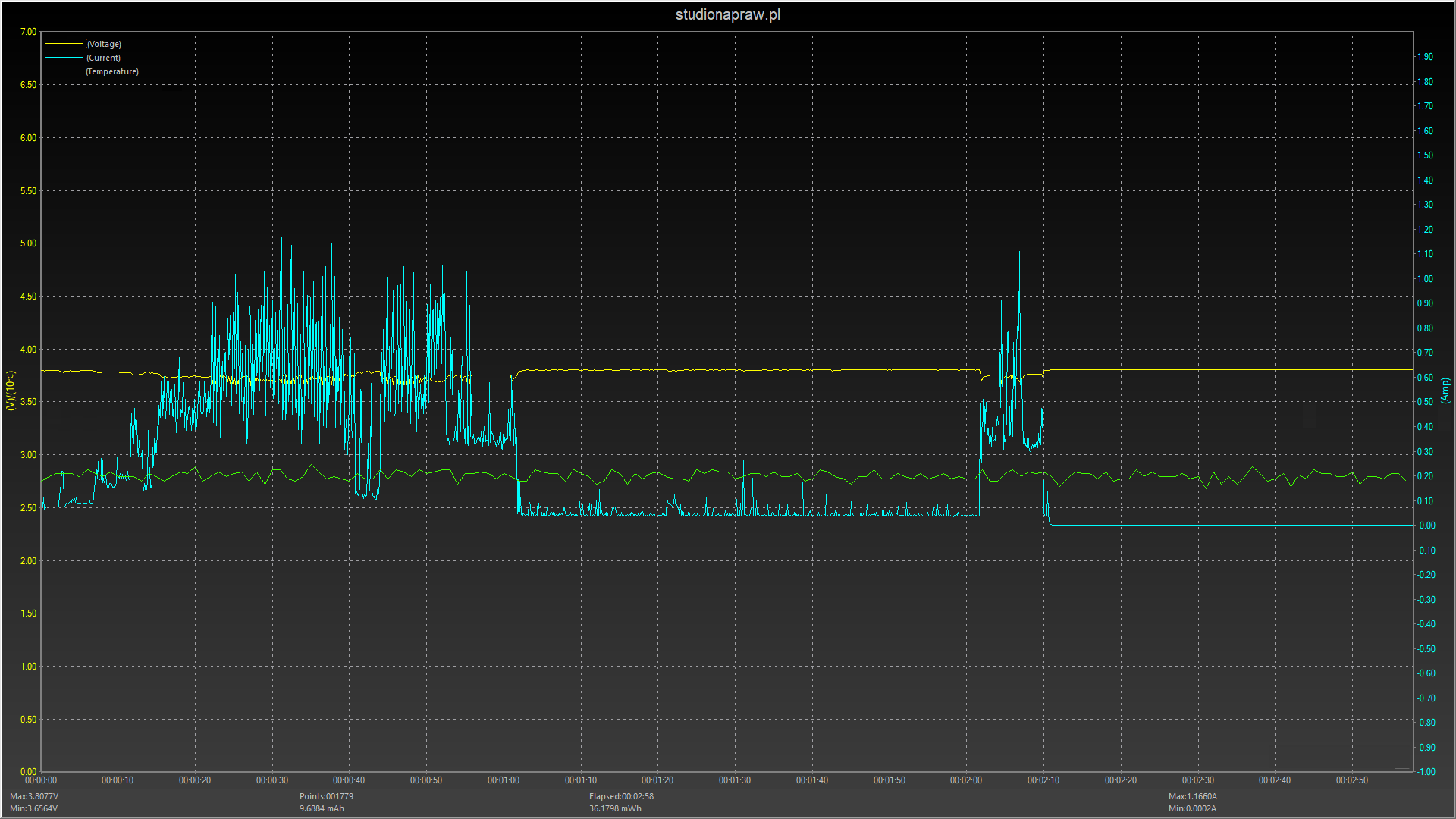Select the 00:00:30 time axis marker
This screenshot has width=1456, height=819.
coord(271,780)
